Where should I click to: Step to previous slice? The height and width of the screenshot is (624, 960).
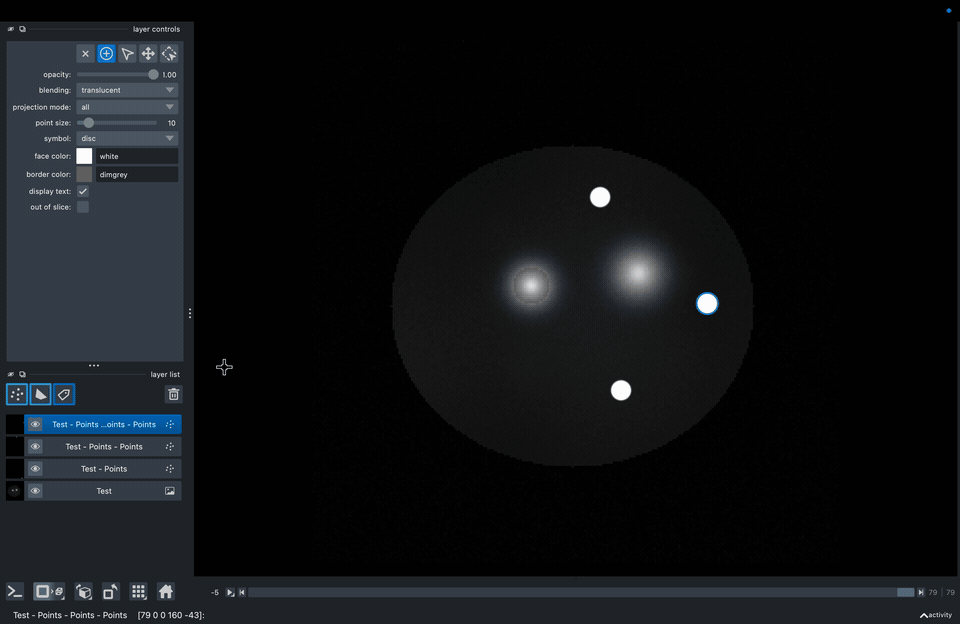coord(242,592)
